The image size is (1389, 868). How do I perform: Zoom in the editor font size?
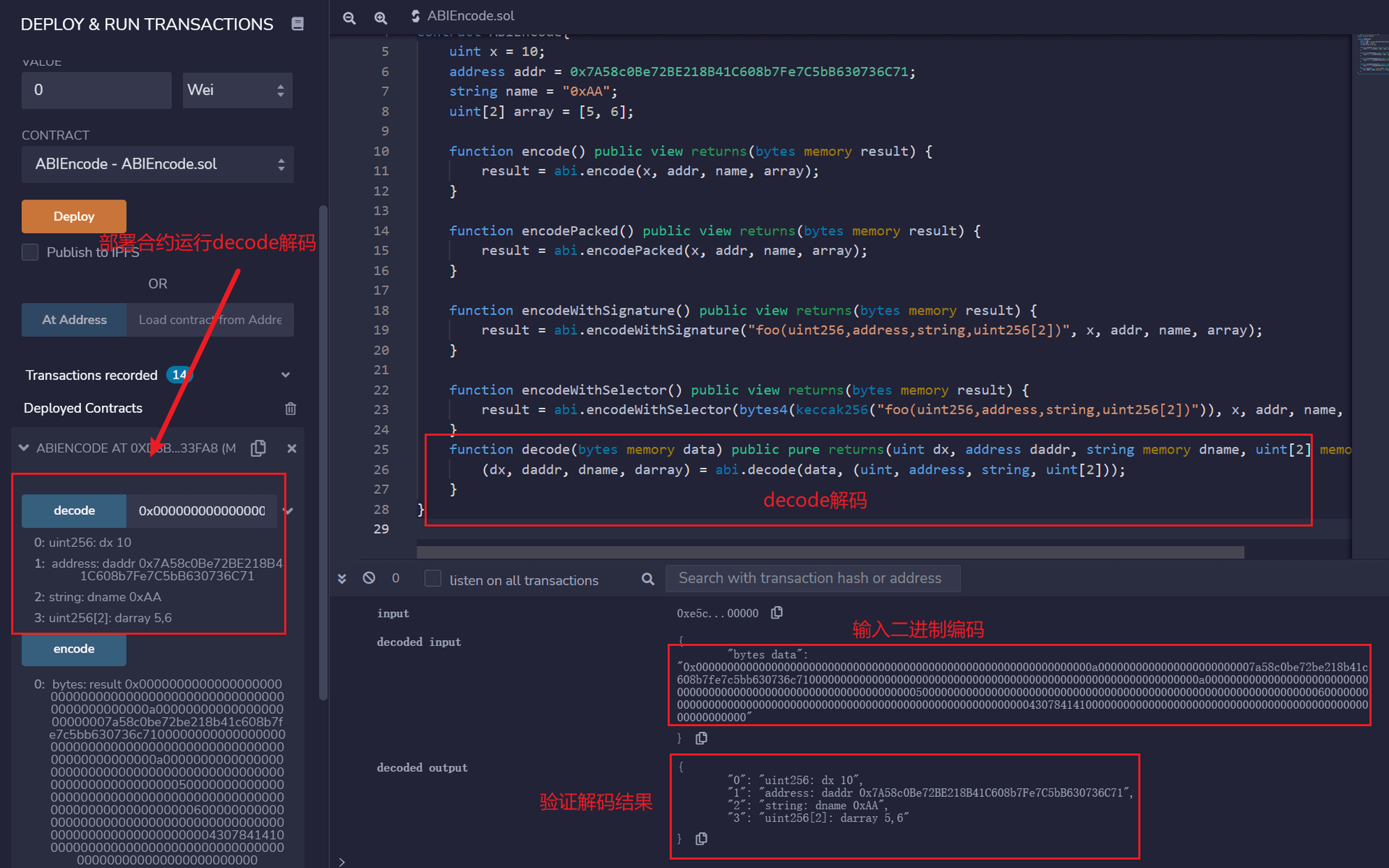(x=381, y=17)
